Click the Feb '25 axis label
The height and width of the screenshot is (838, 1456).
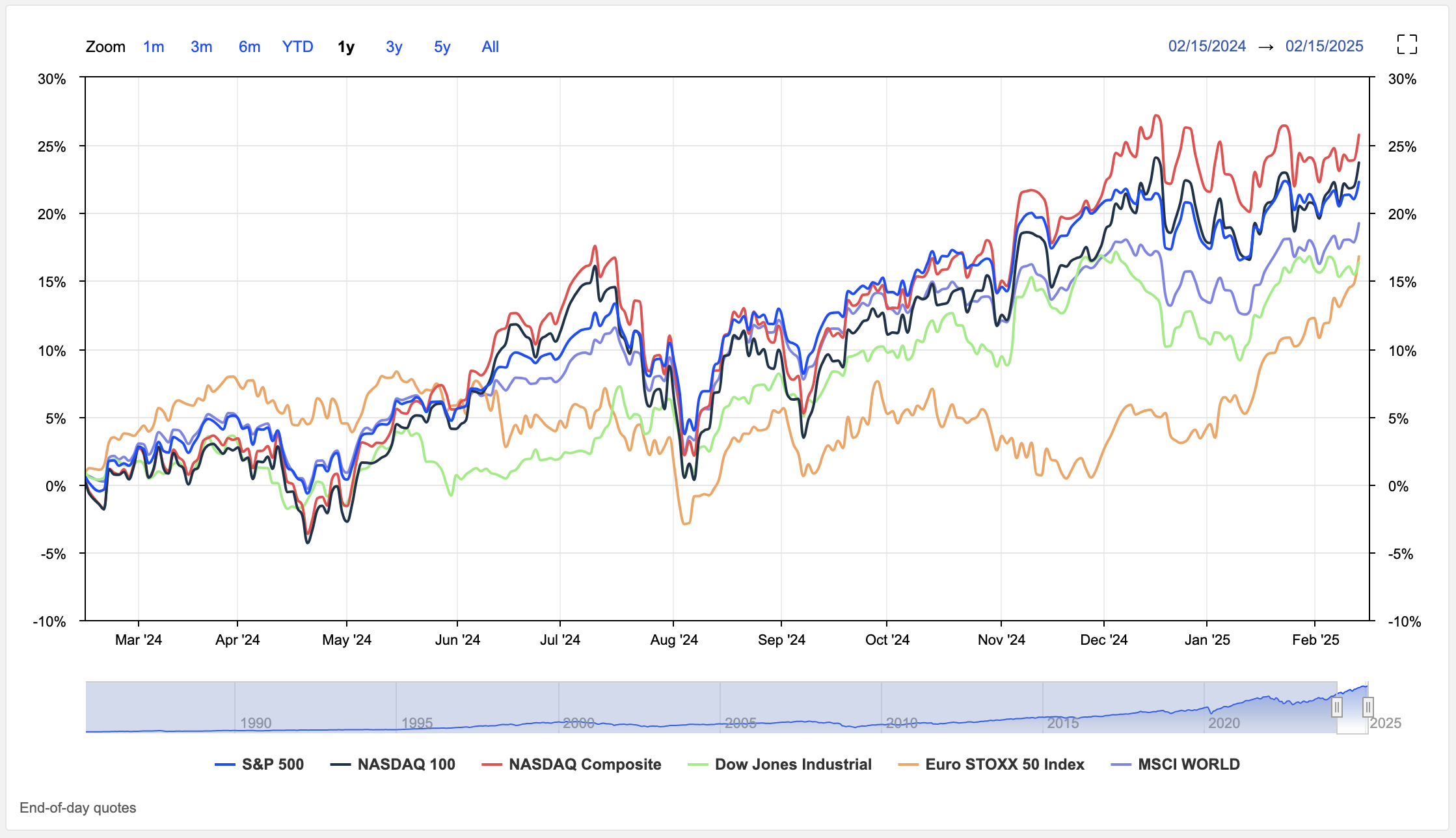pos(1315,640)
